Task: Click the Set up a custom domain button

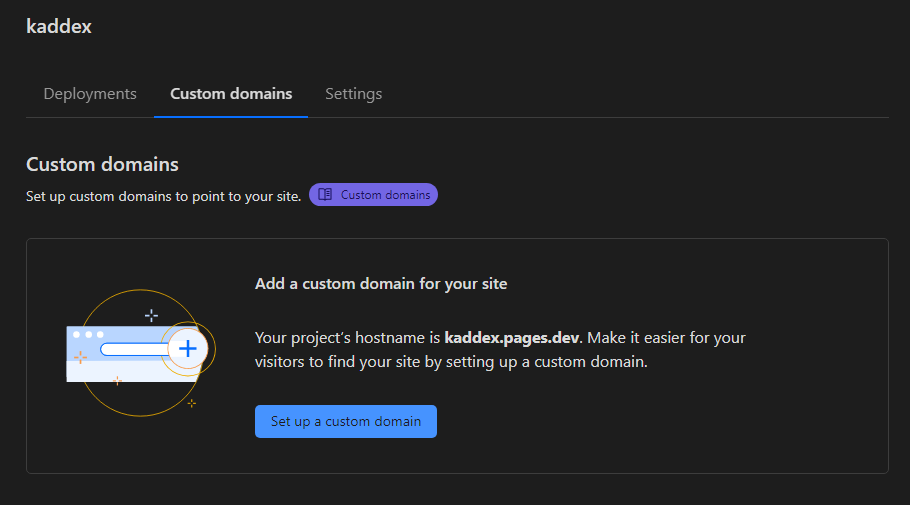Action: click(x=346, y=421)
